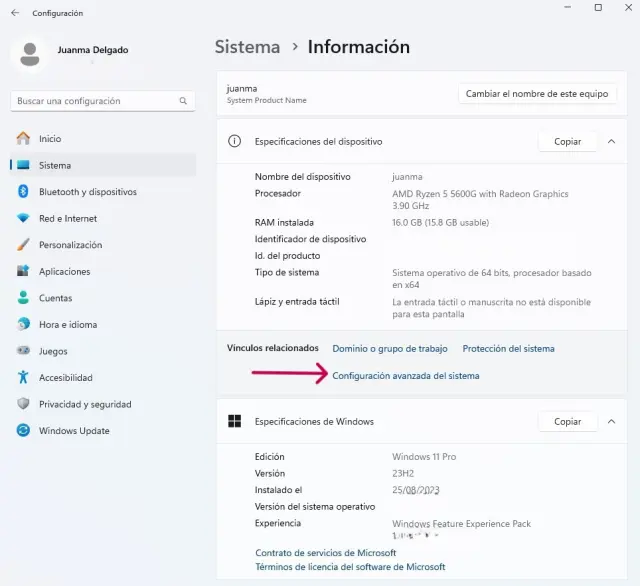
Task: Click the Windows Update icon
Action: (23, 431)
